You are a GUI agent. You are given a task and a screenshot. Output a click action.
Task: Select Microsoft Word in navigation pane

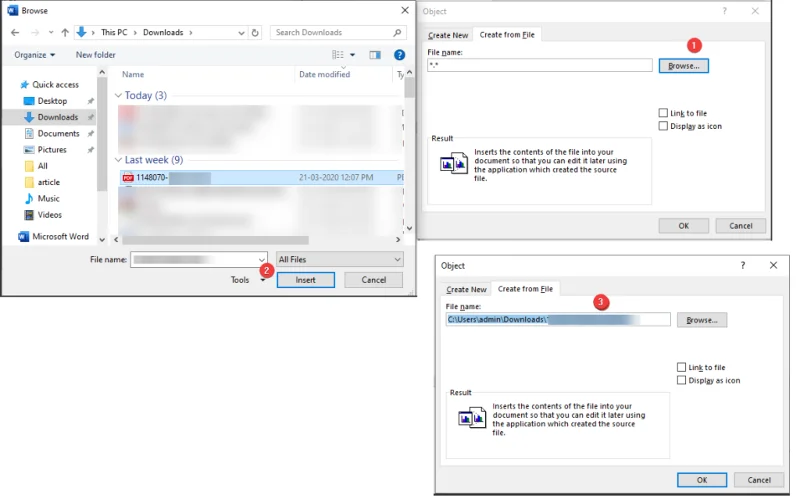(53, 237)
